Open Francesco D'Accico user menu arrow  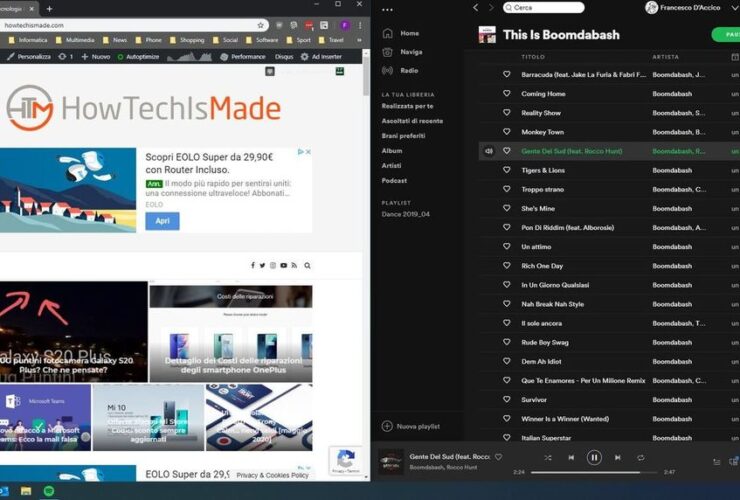point(734,8)
